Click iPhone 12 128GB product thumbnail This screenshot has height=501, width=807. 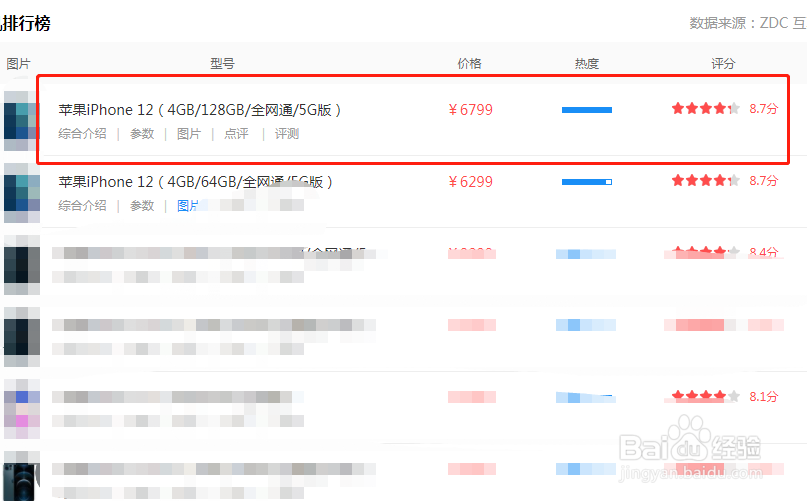[22, 121]
